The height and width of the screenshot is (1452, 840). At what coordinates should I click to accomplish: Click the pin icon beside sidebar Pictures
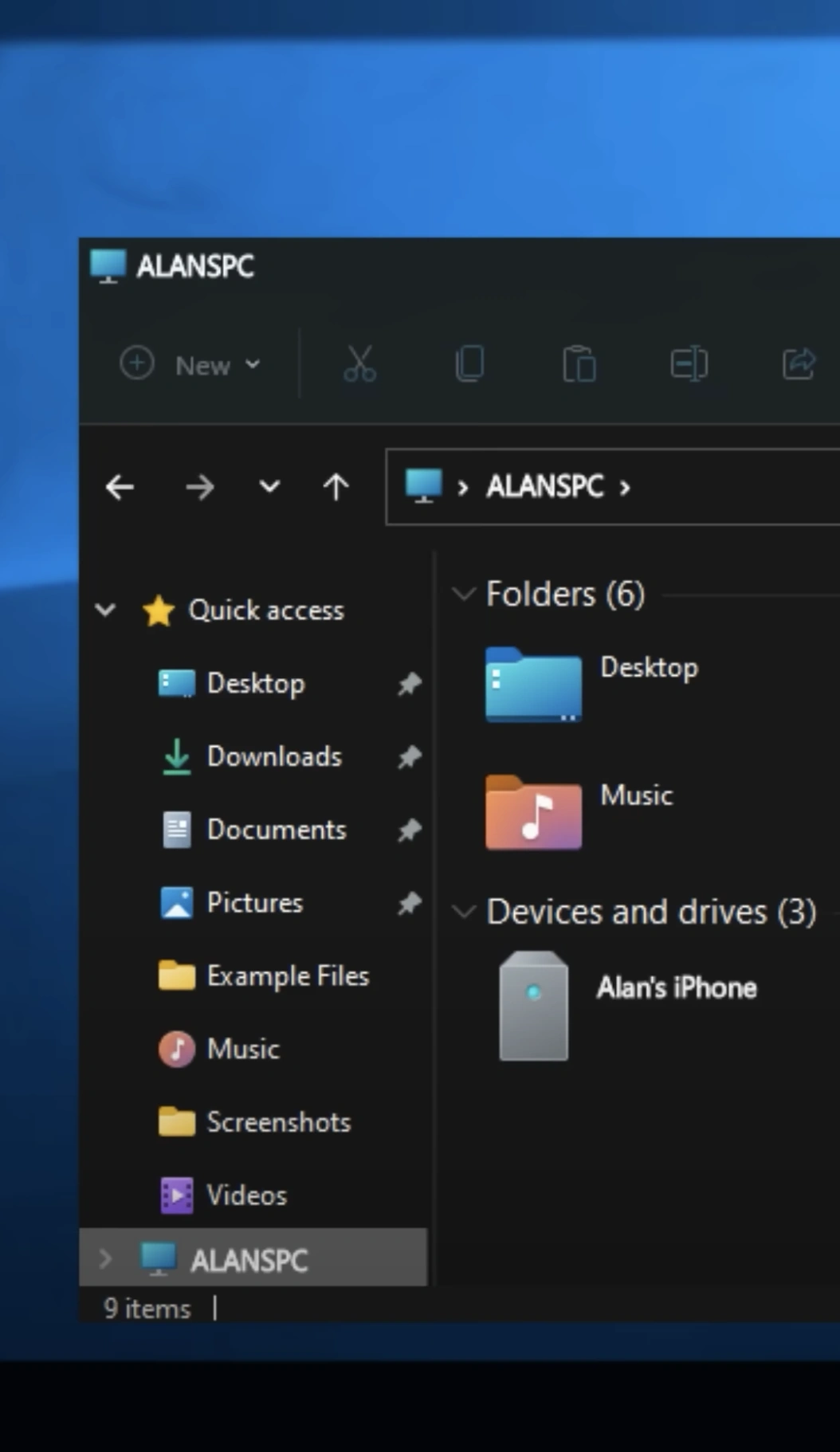click(x=409, y=904)
